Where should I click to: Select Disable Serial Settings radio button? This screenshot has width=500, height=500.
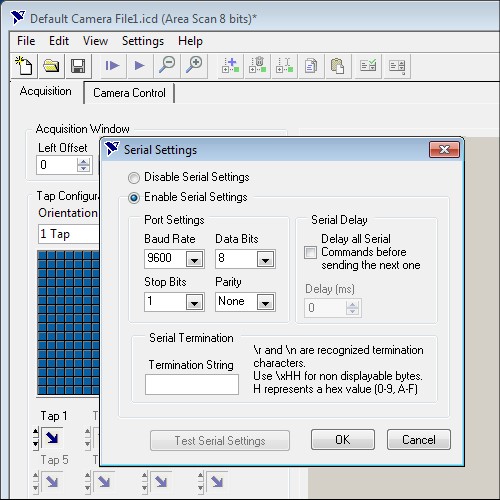pos(134,178)
